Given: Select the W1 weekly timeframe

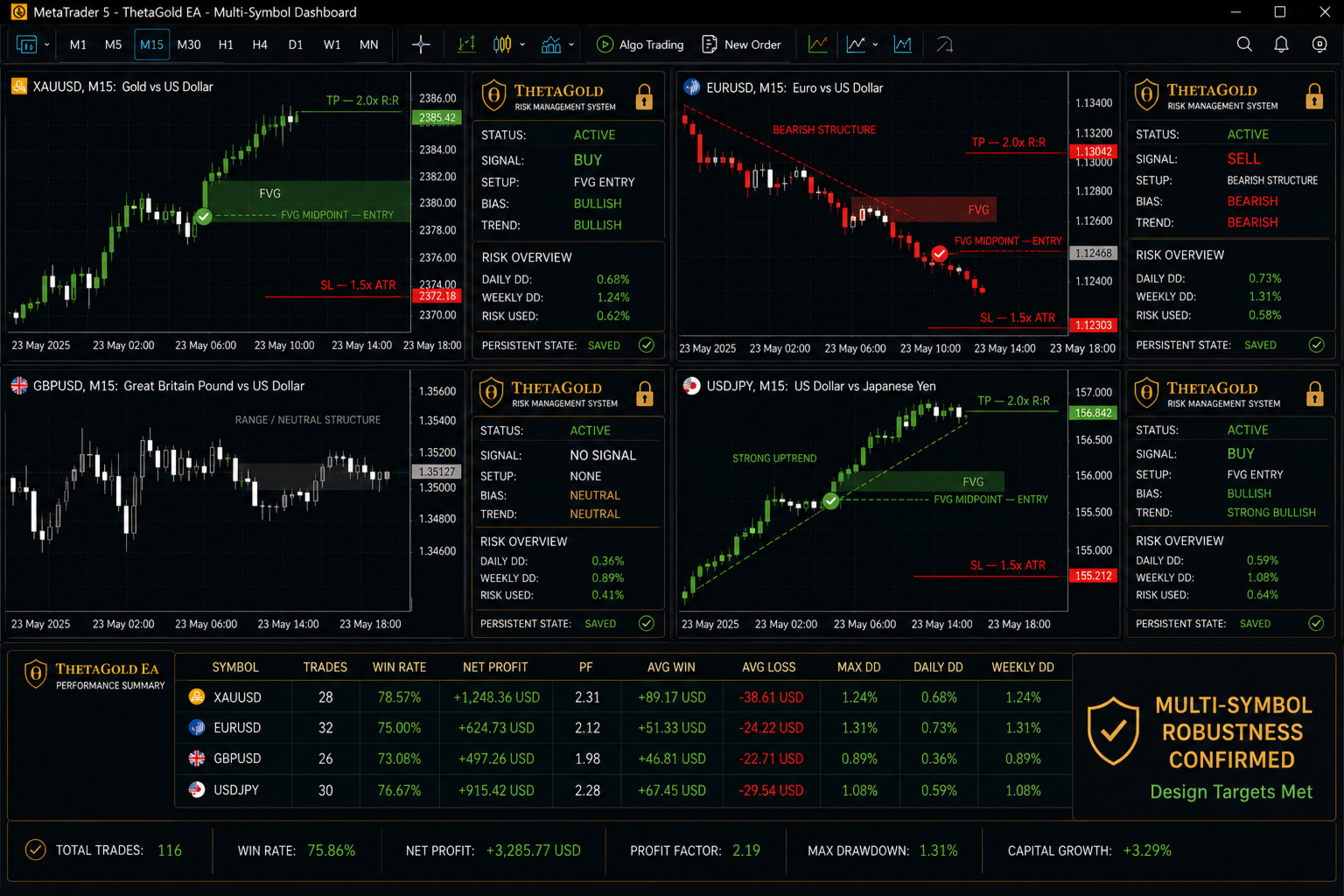Looking at the screenshot, I should (332, 45).
